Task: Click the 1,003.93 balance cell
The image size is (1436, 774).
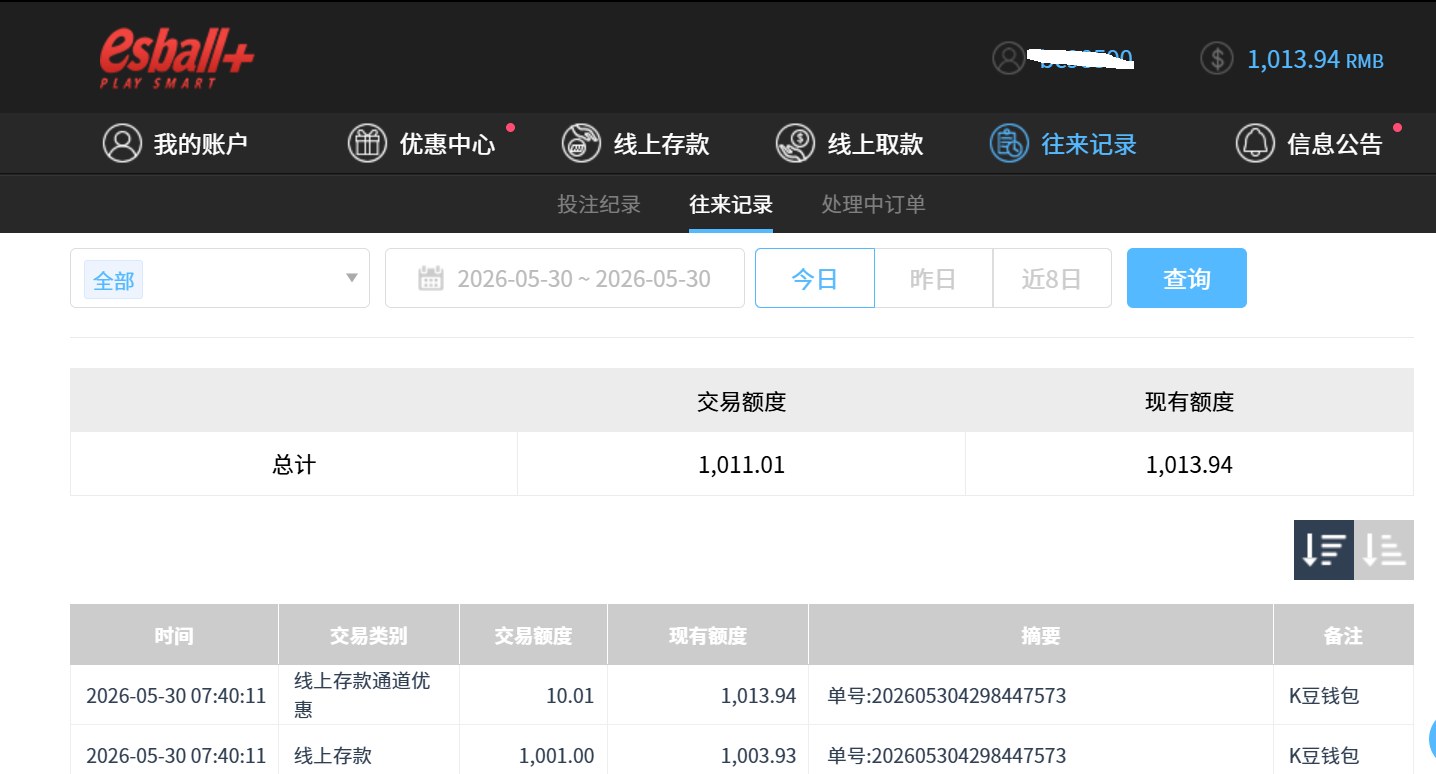Action: click(x=708, y=755)
